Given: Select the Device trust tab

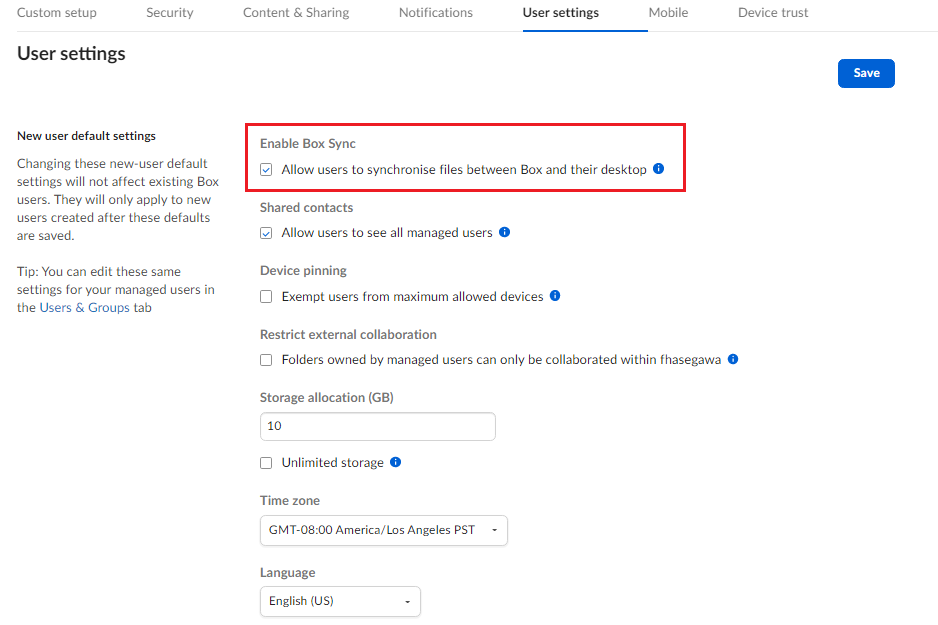Looking at the screenshot, I should (x=773, y=13).
